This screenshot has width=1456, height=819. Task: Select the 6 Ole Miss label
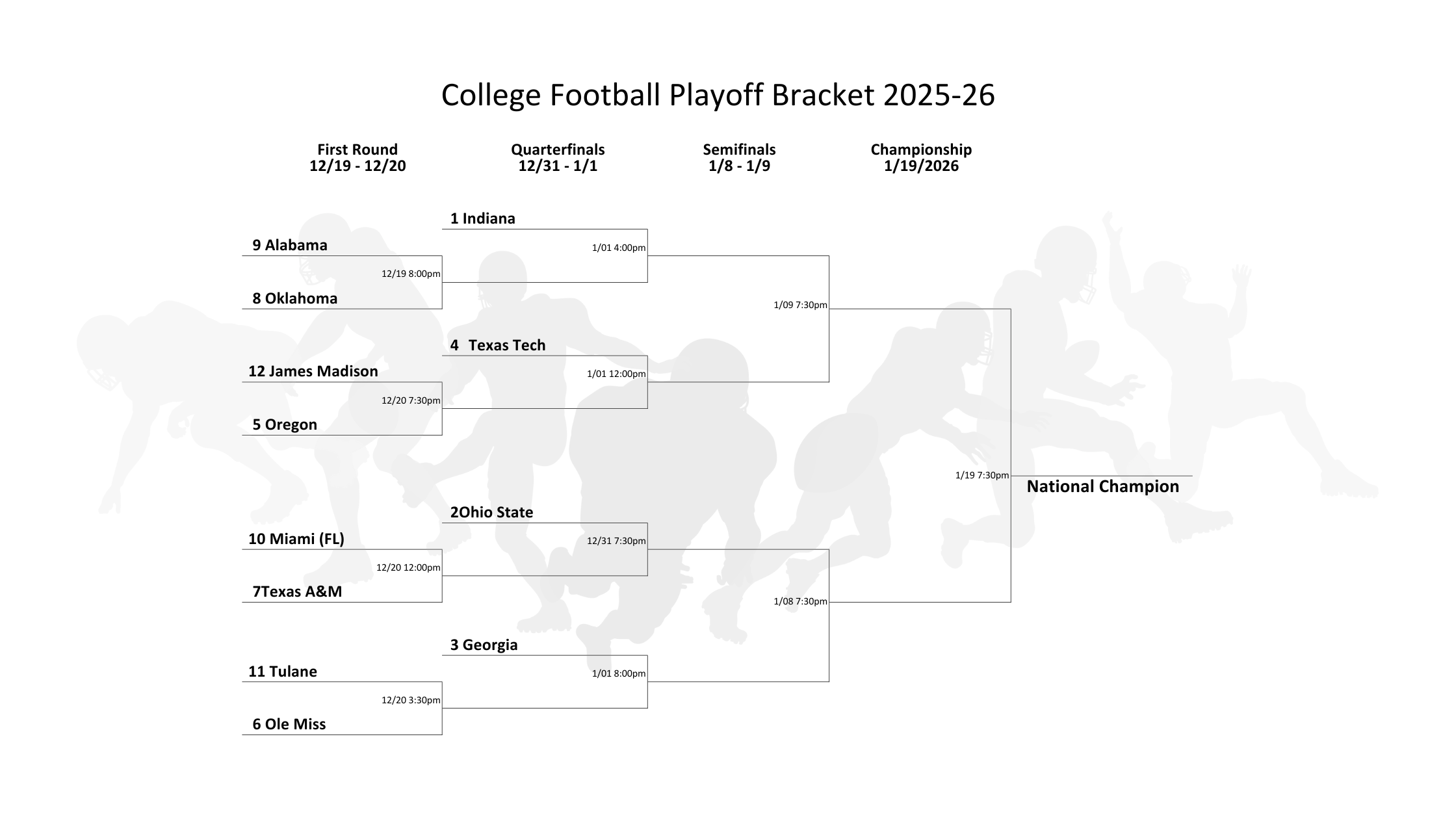point(289,724)
